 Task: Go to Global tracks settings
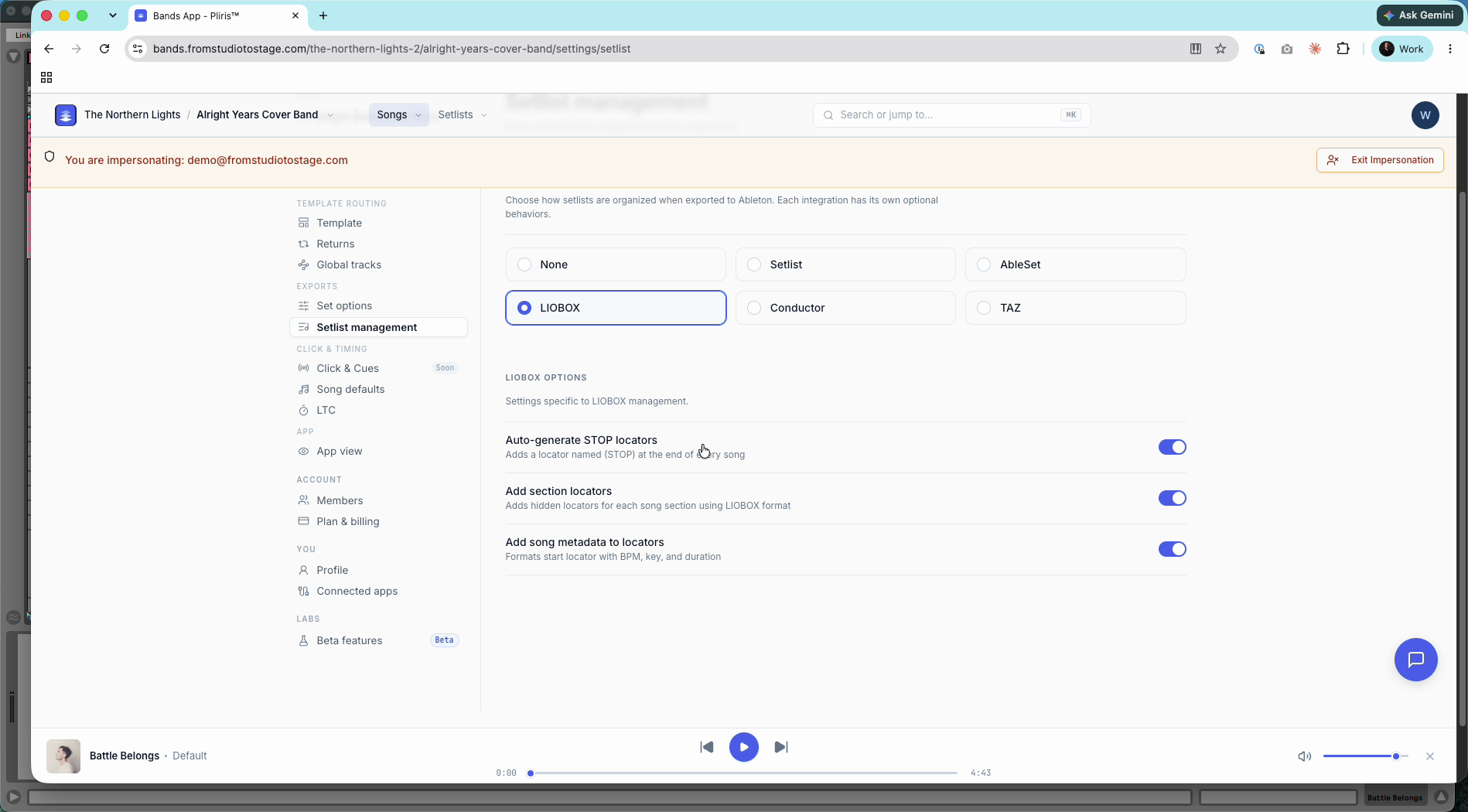[x=378, y=264]
